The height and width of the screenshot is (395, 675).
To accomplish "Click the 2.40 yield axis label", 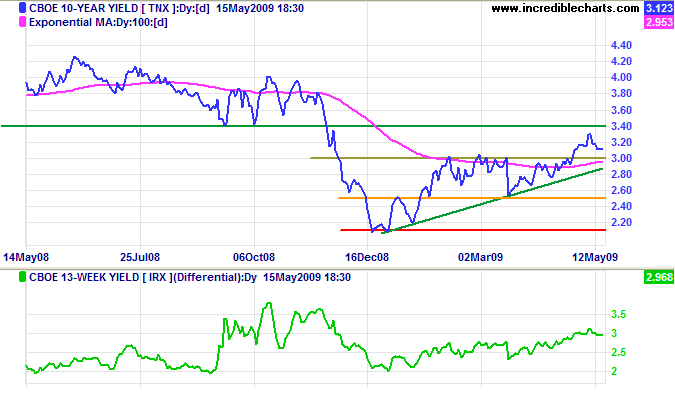I will tap(621, 207).
